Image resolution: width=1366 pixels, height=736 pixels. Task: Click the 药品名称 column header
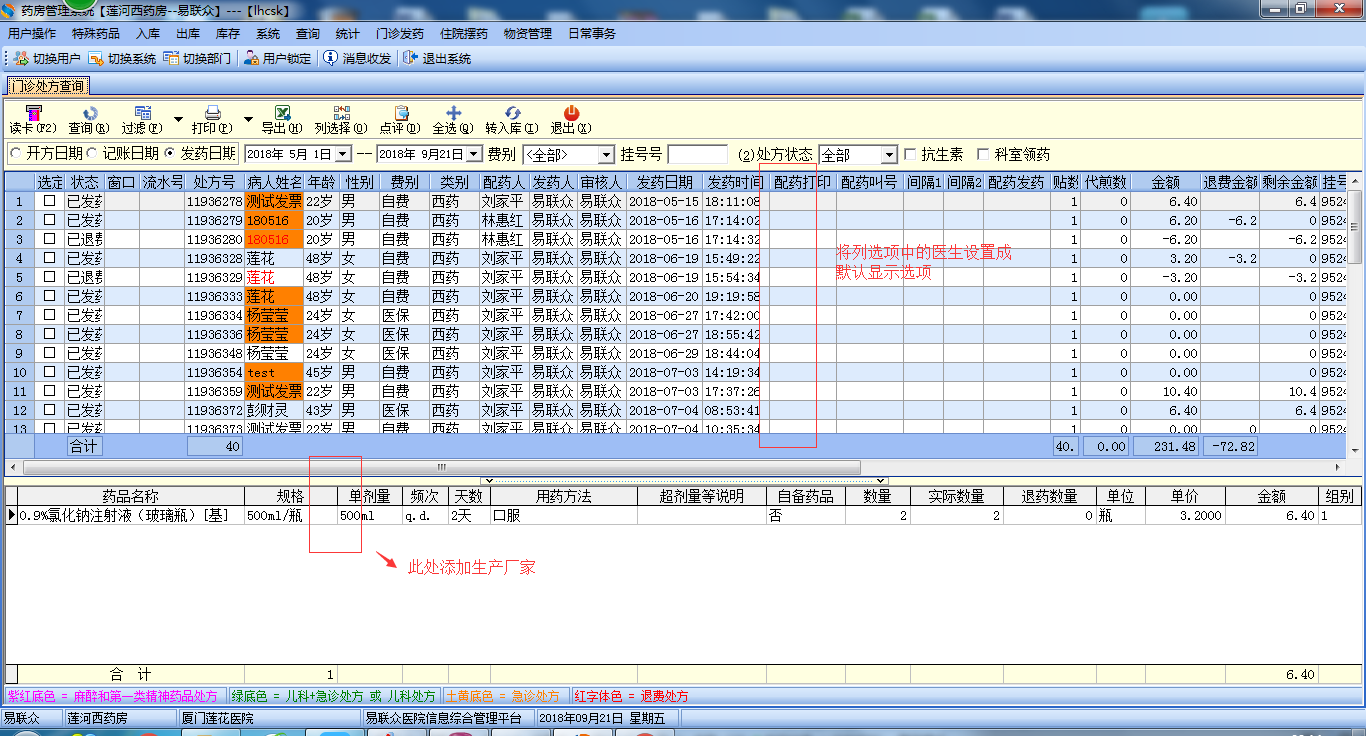click(131, 496)
